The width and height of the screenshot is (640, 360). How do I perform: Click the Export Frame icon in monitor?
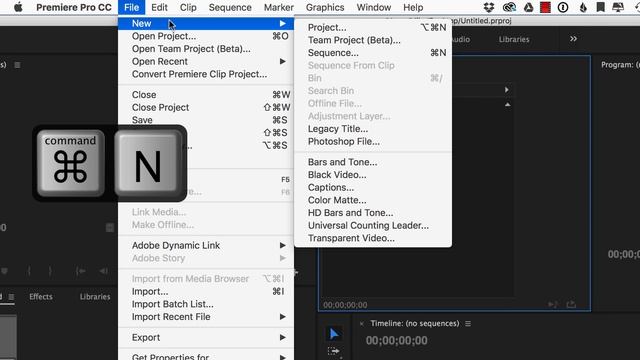point(571,304)
